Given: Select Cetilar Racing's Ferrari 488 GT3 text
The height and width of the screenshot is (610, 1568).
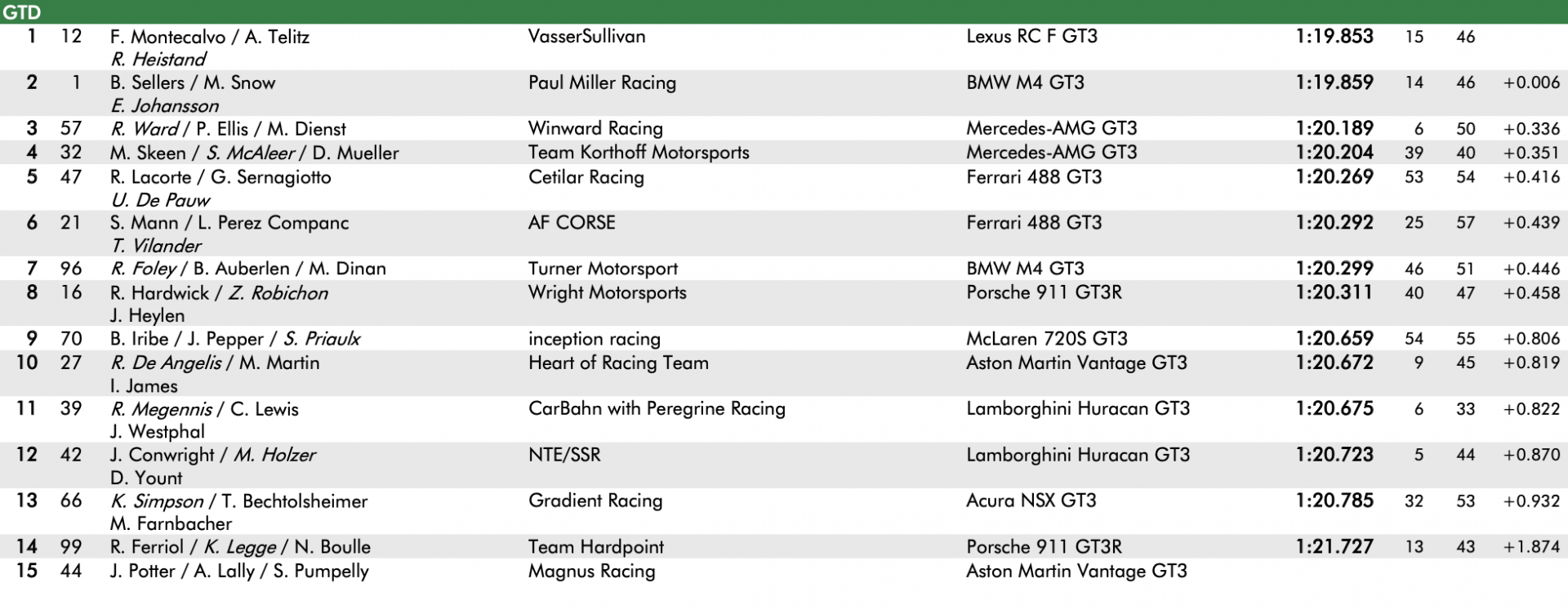Looking at the screenshot, I should [1034, 176].
